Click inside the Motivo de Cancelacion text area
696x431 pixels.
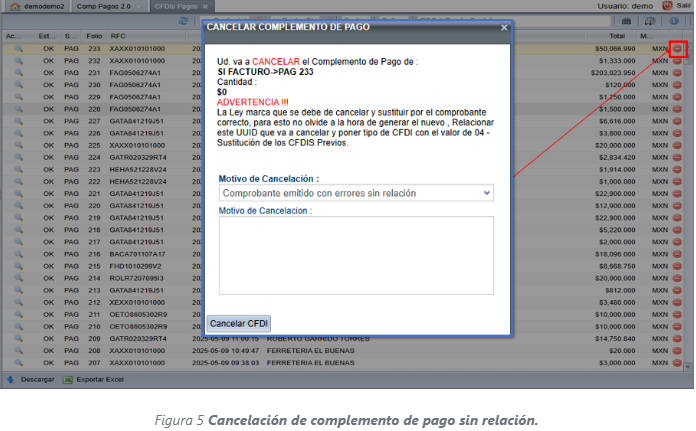coord(356,256)
